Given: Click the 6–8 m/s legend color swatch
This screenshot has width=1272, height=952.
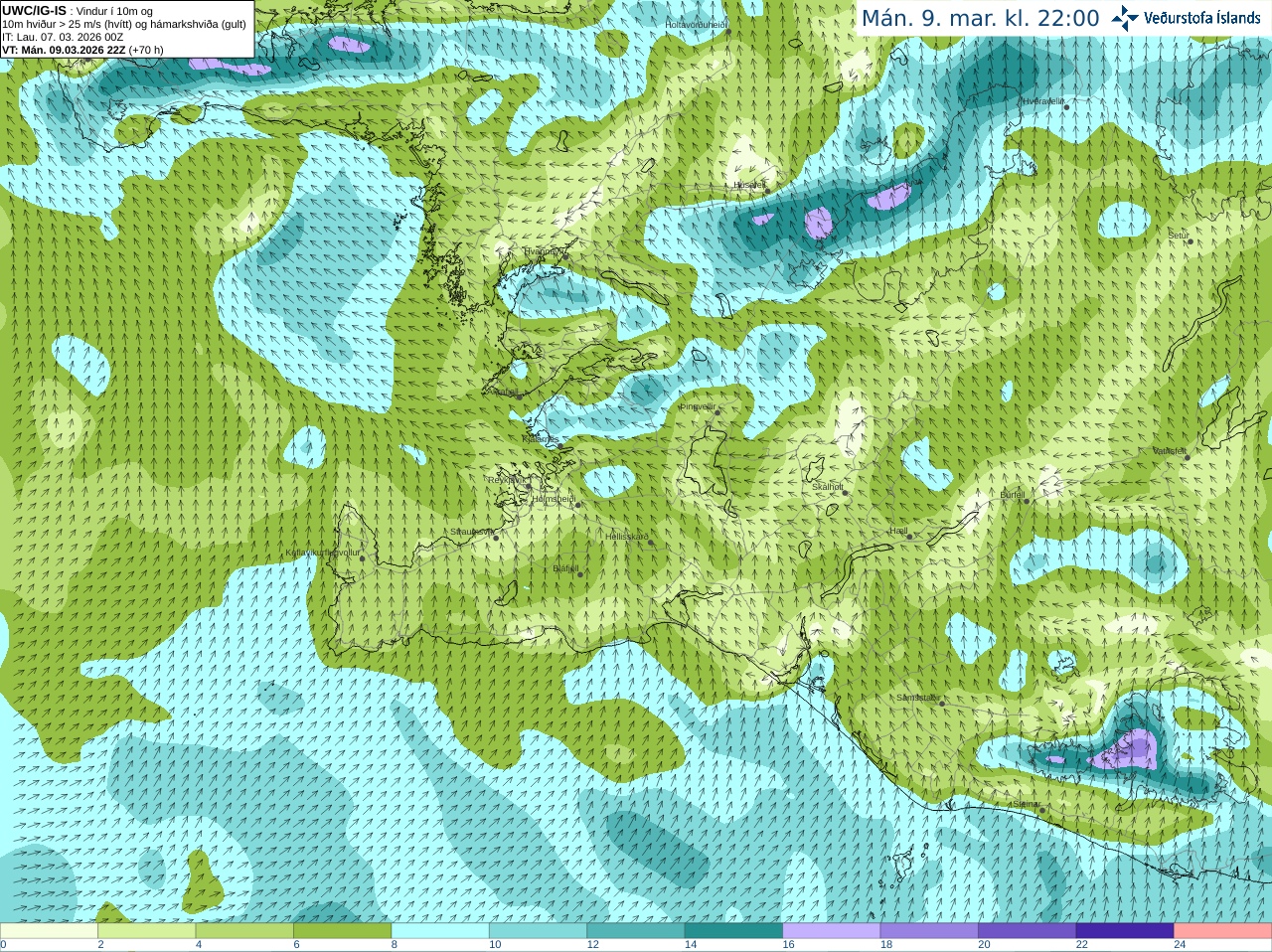Looking at the screenshot, I should point(343,931).
